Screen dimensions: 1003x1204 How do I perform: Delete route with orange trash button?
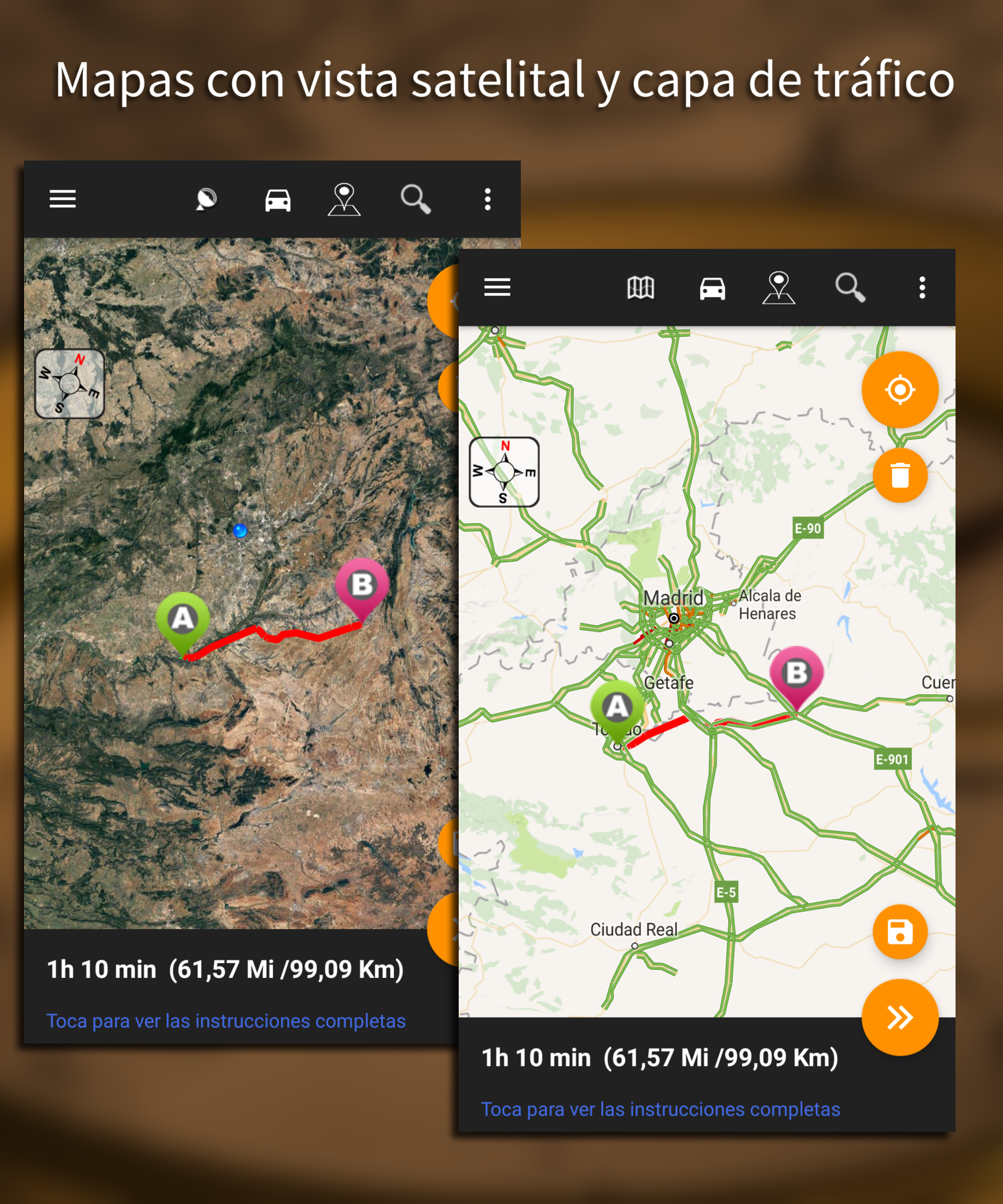point(900,475)
